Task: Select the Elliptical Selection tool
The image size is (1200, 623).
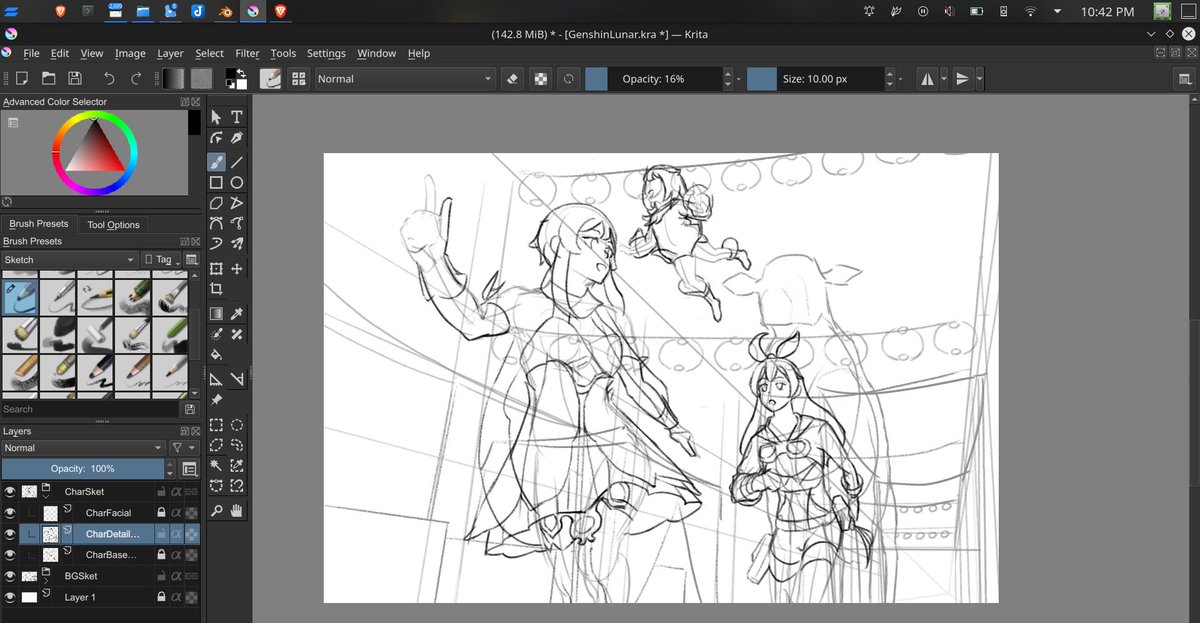Action: (x=237, y=425)
